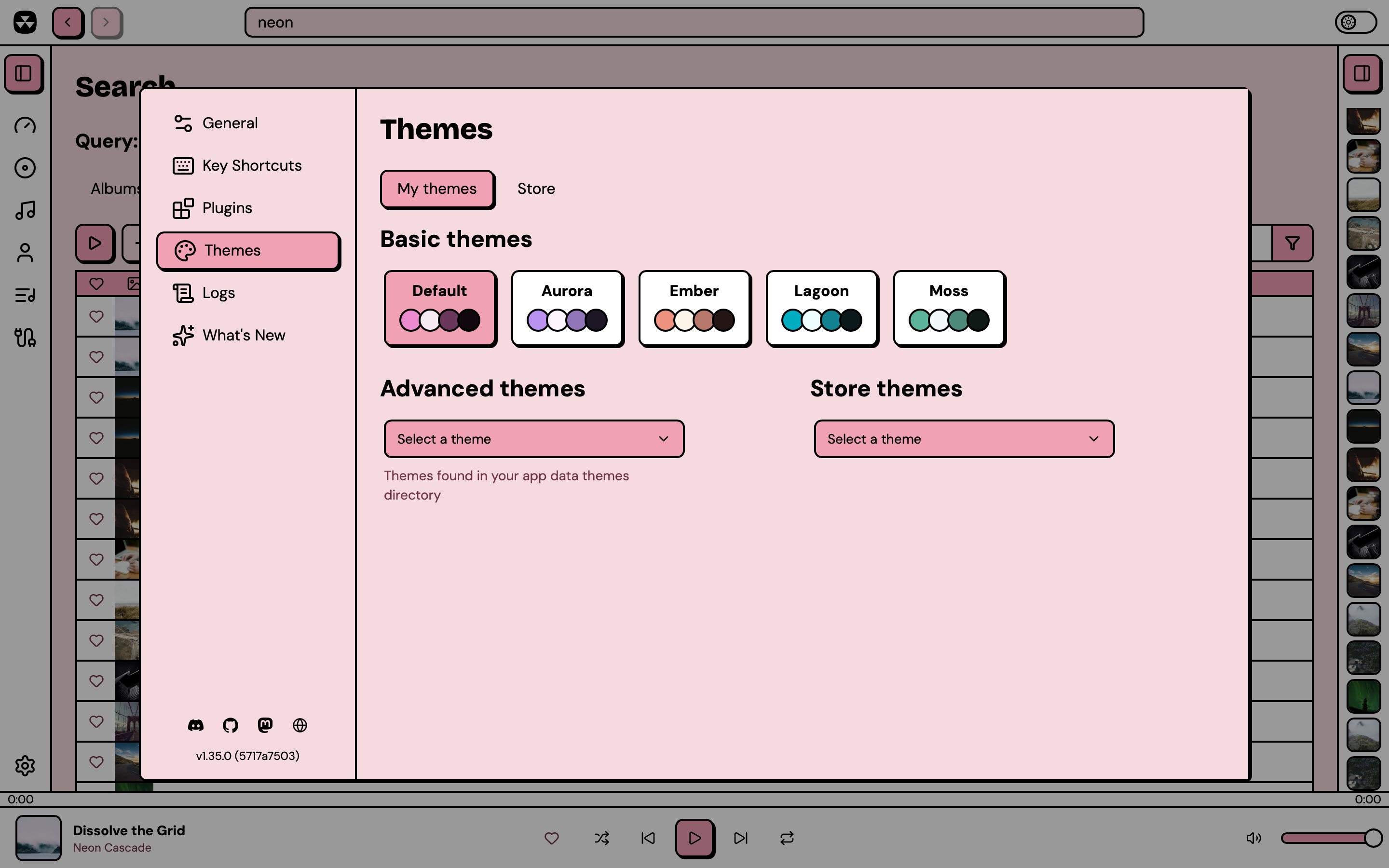Collapse the left sidebar panel button
This screenshot has width=1389, height=868.
[24, 73]
